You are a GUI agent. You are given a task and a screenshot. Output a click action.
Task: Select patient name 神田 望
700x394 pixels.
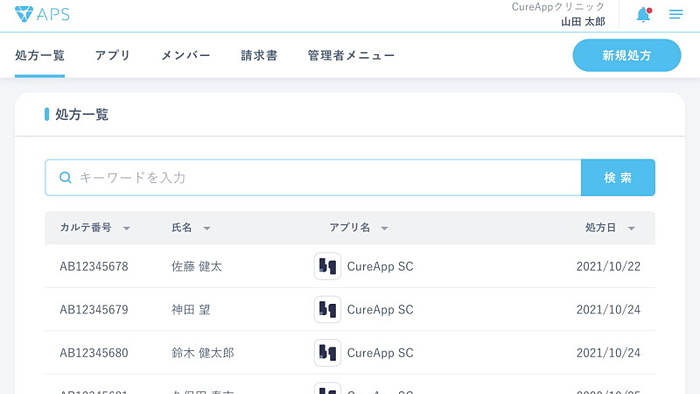pos(191,309)
